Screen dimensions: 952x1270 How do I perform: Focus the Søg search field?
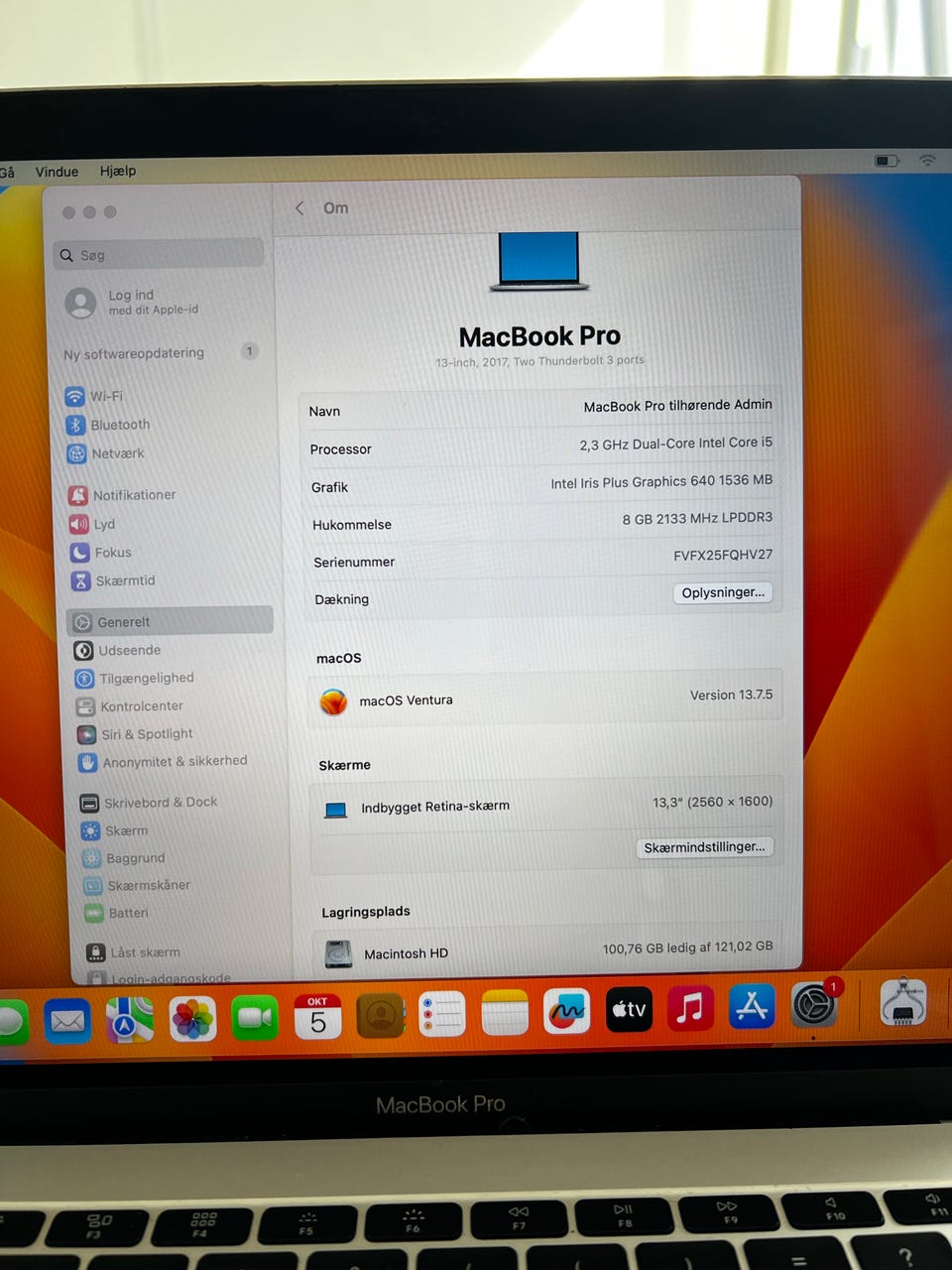click(159, 255)
